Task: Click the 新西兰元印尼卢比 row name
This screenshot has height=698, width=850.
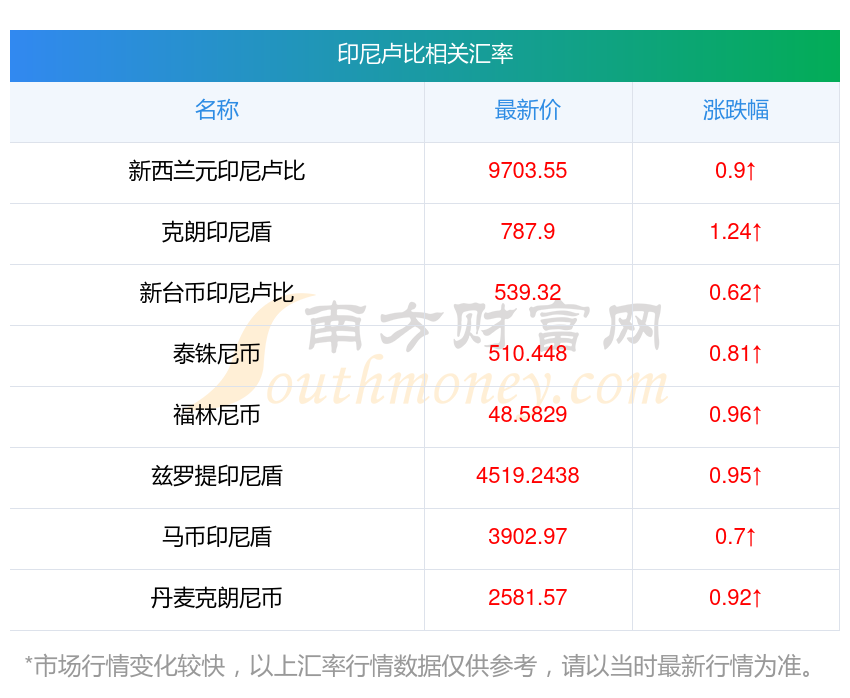Action: pyautogui.click(x=217, y=171)
